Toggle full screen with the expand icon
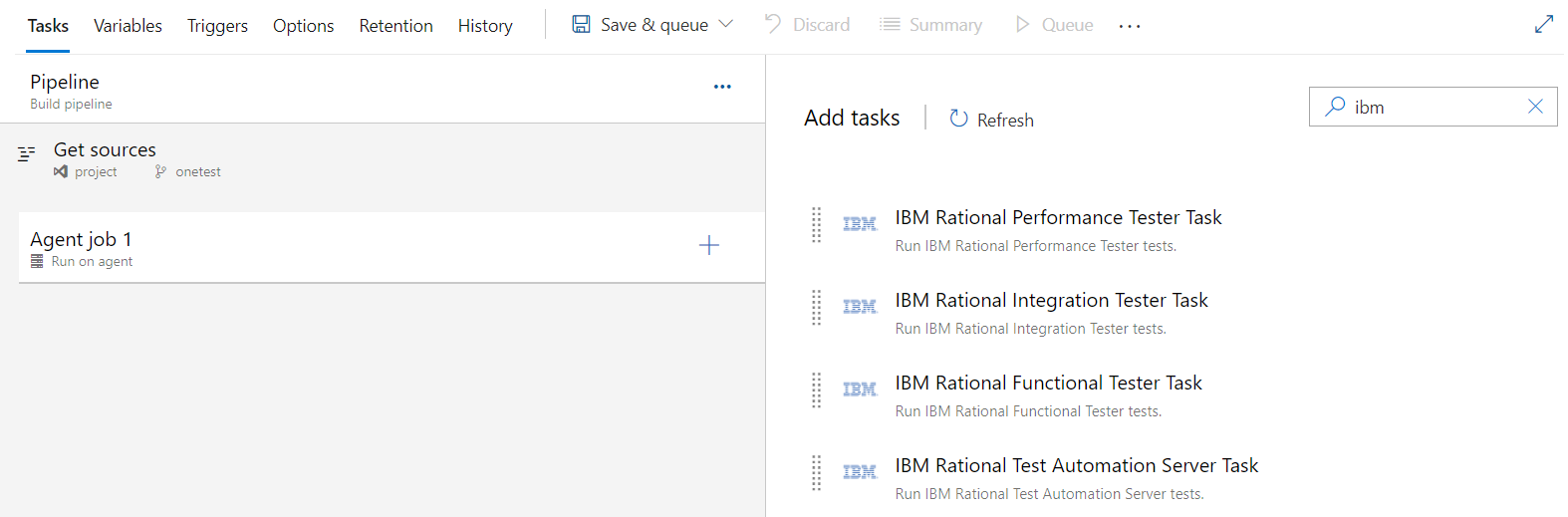Viewport: 1568px width, 517px height. click(1544, 24)
